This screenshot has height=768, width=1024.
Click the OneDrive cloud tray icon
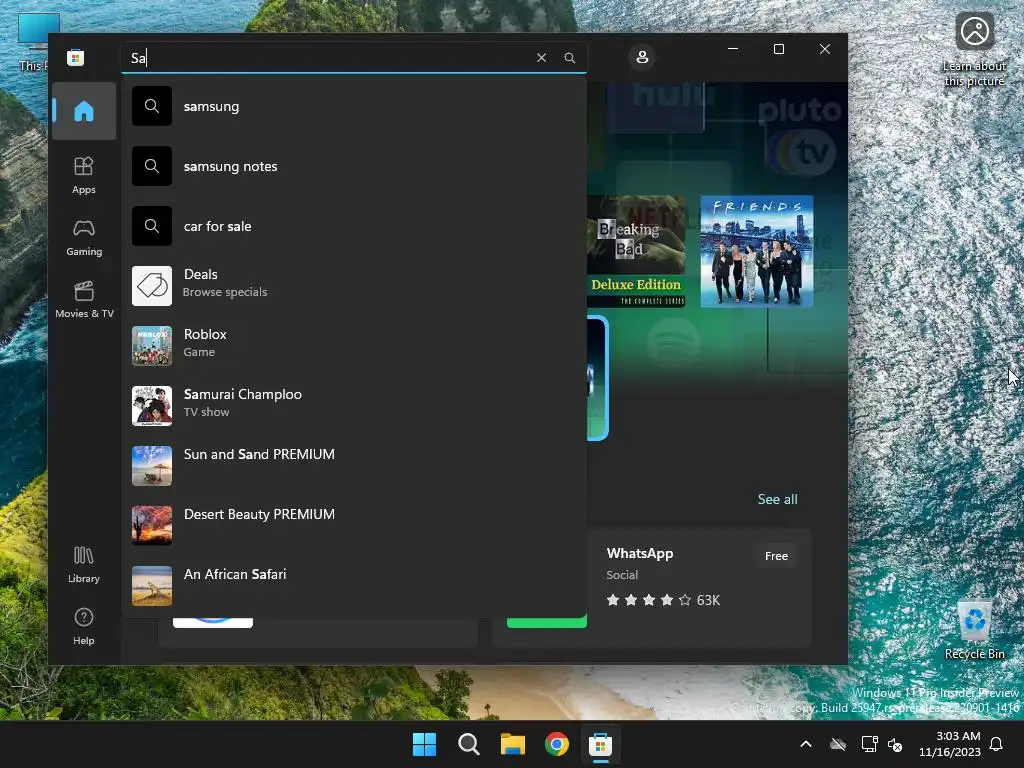click(x=838, y=744)
